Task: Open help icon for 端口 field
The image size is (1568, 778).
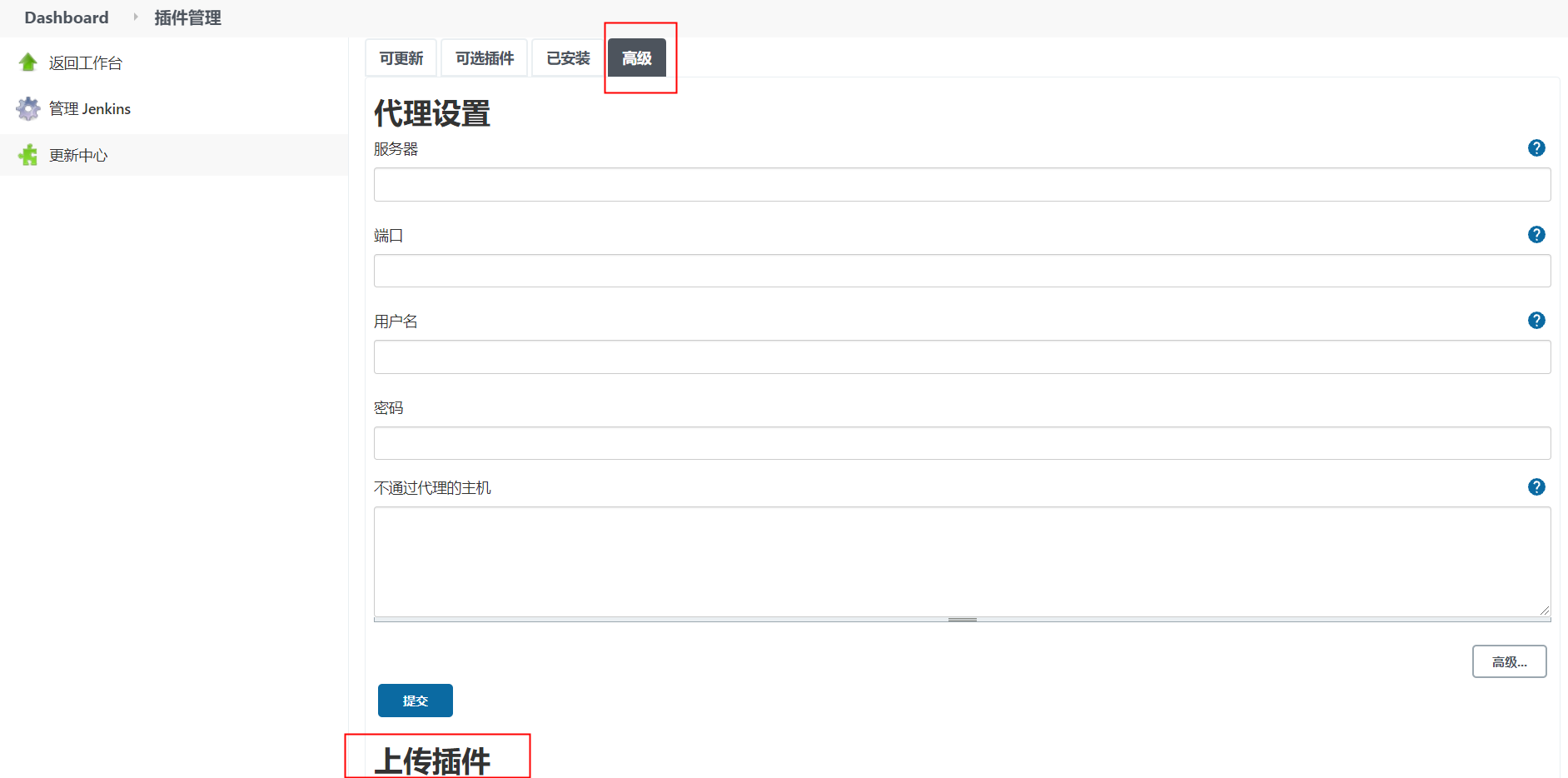Action: [1536, 235]
